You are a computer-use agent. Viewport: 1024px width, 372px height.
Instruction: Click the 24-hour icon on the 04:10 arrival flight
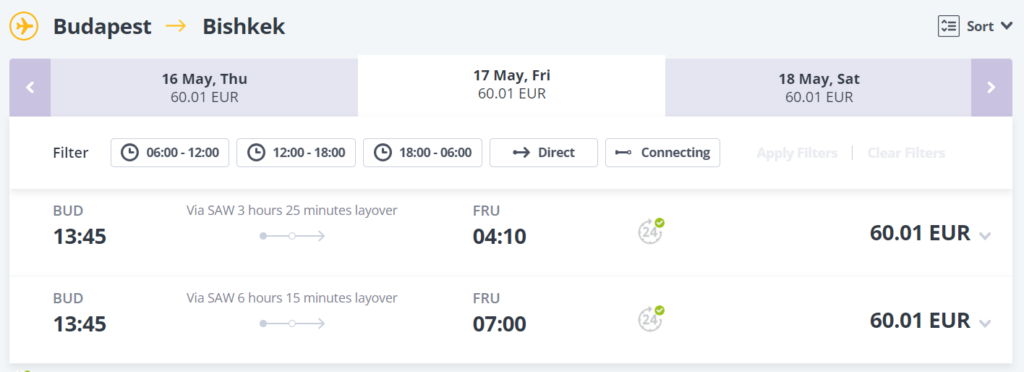click(x=651, y=231)
